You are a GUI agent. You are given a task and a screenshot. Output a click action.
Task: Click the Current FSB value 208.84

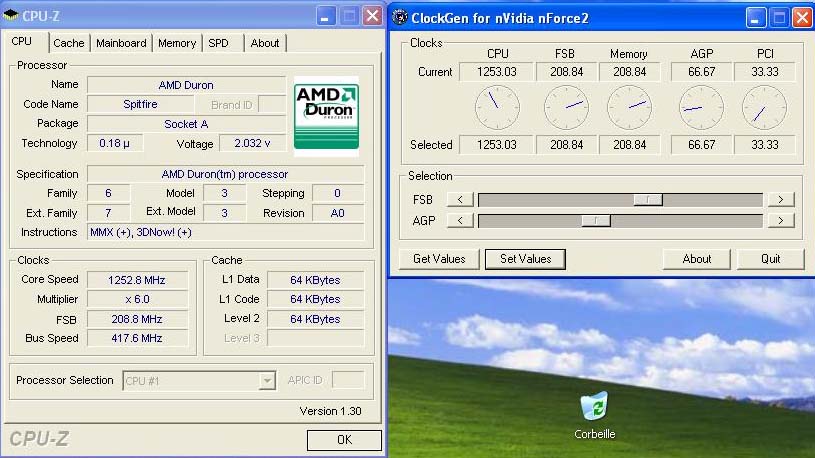point(567,72)
